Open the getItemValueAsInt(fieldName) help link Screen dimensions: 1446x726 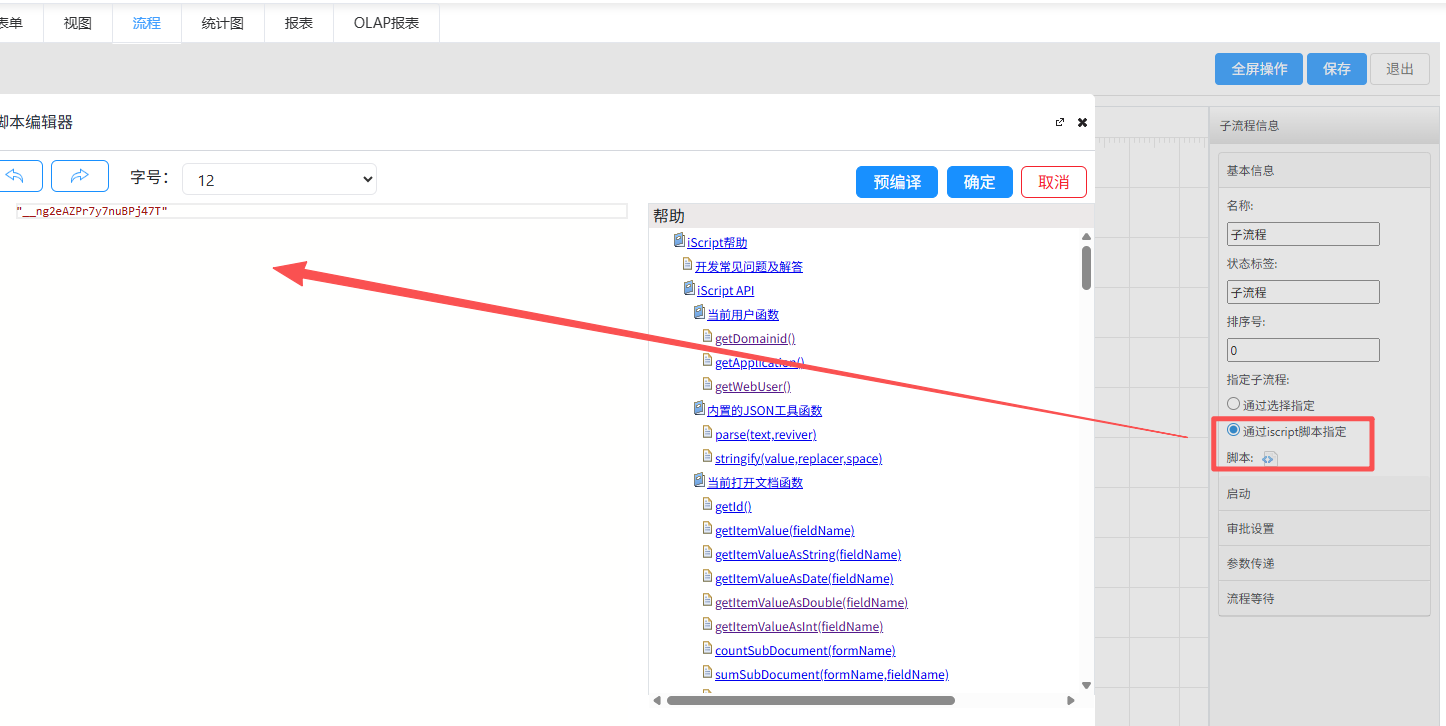799,627
